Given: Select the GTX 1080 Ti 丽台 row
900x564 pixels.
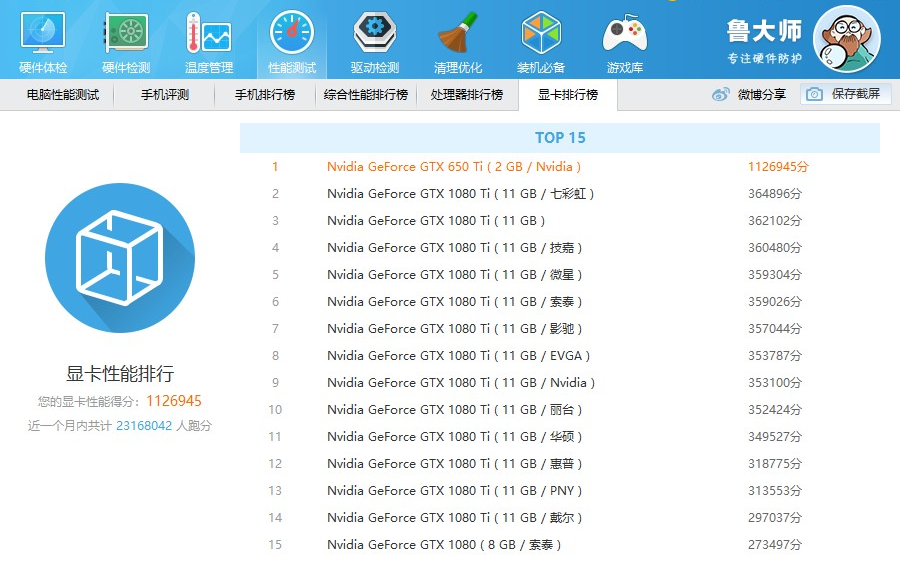Looking at the screenshot, I should point(560,409).
